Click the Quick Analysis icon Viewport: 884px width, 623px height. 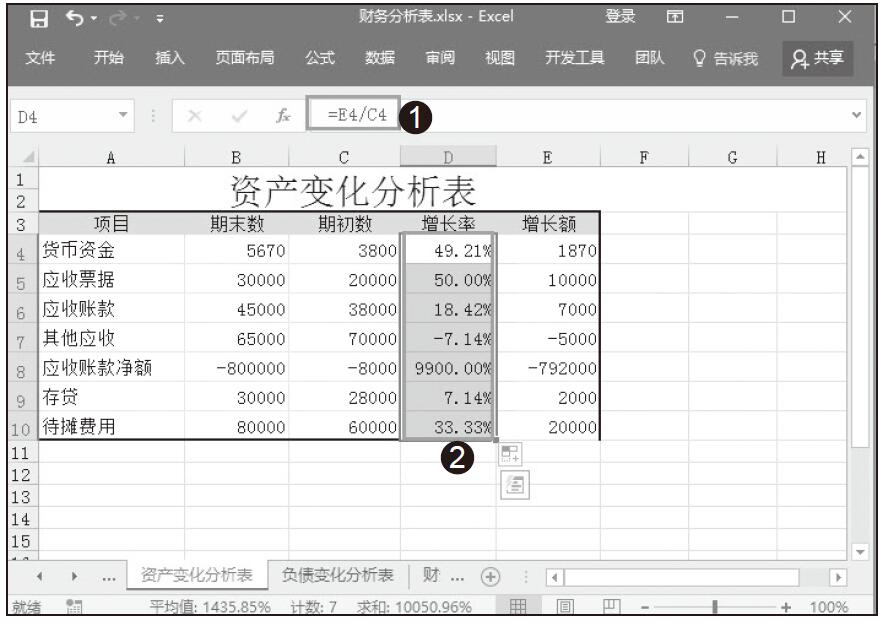click(x=511, y=485)
